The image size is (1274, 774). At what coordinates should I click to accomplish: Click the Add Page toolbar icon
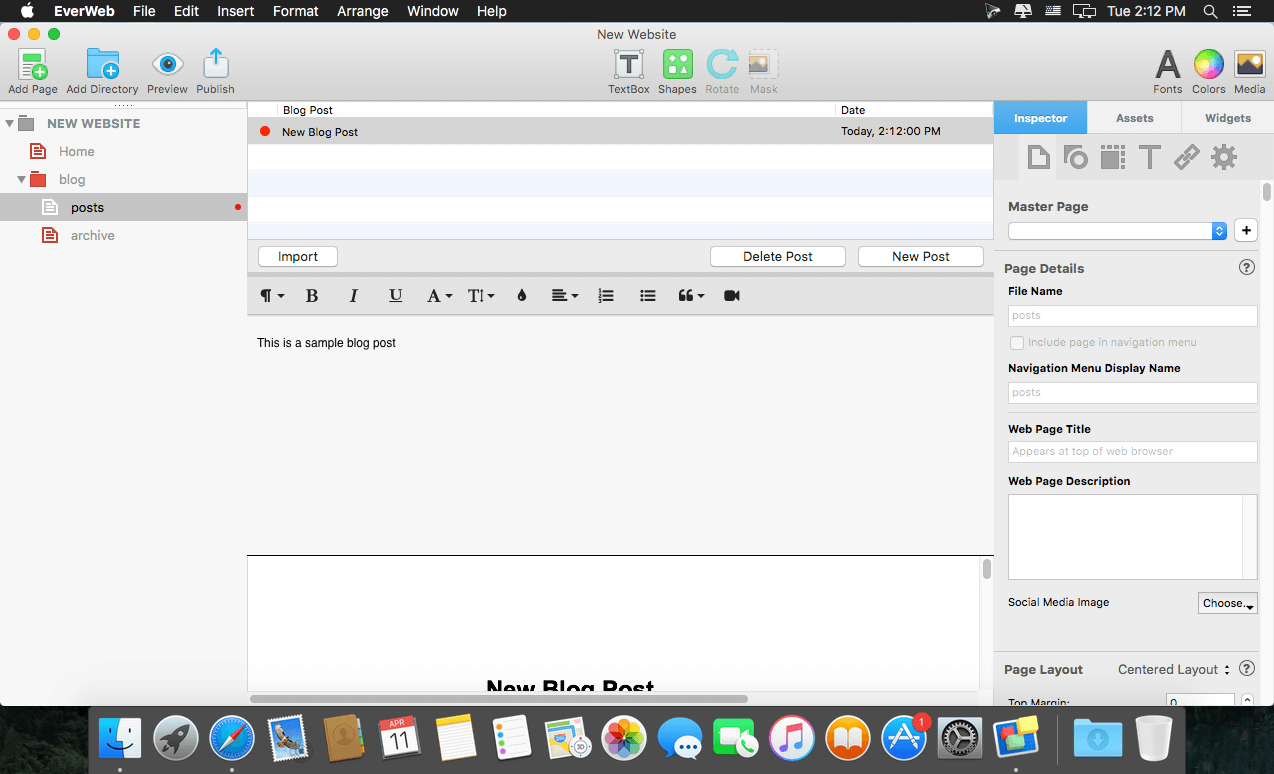tap(32, 66)
